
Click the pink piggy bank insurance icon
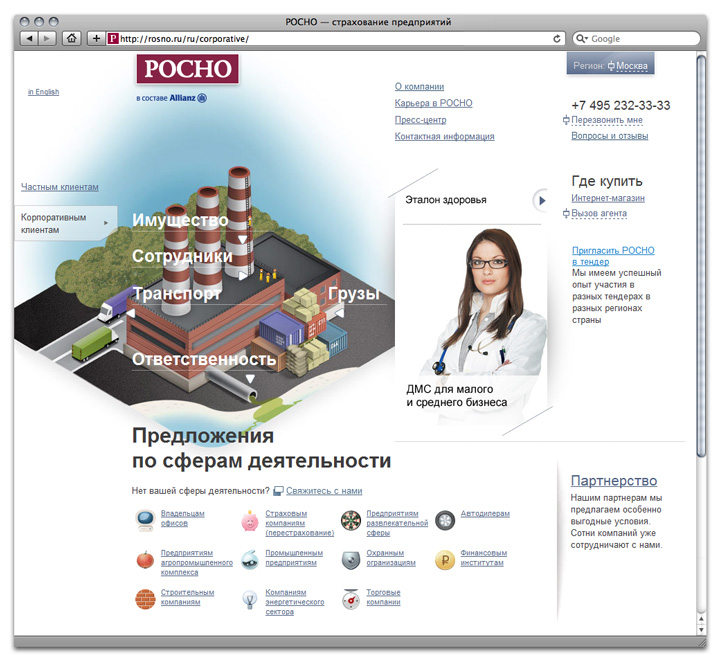coord(250,520)
